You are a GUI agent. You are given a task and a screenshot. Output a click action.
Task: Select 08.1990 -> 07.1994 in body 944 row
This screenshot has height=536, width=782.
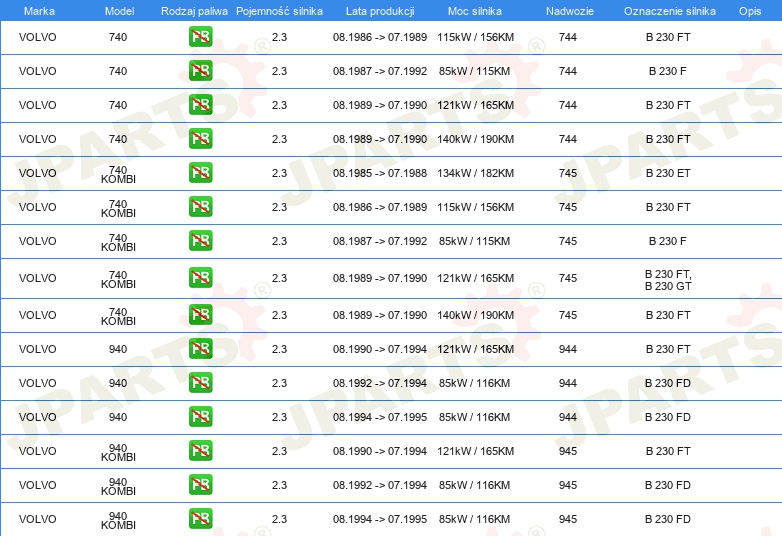coord(380,349)
